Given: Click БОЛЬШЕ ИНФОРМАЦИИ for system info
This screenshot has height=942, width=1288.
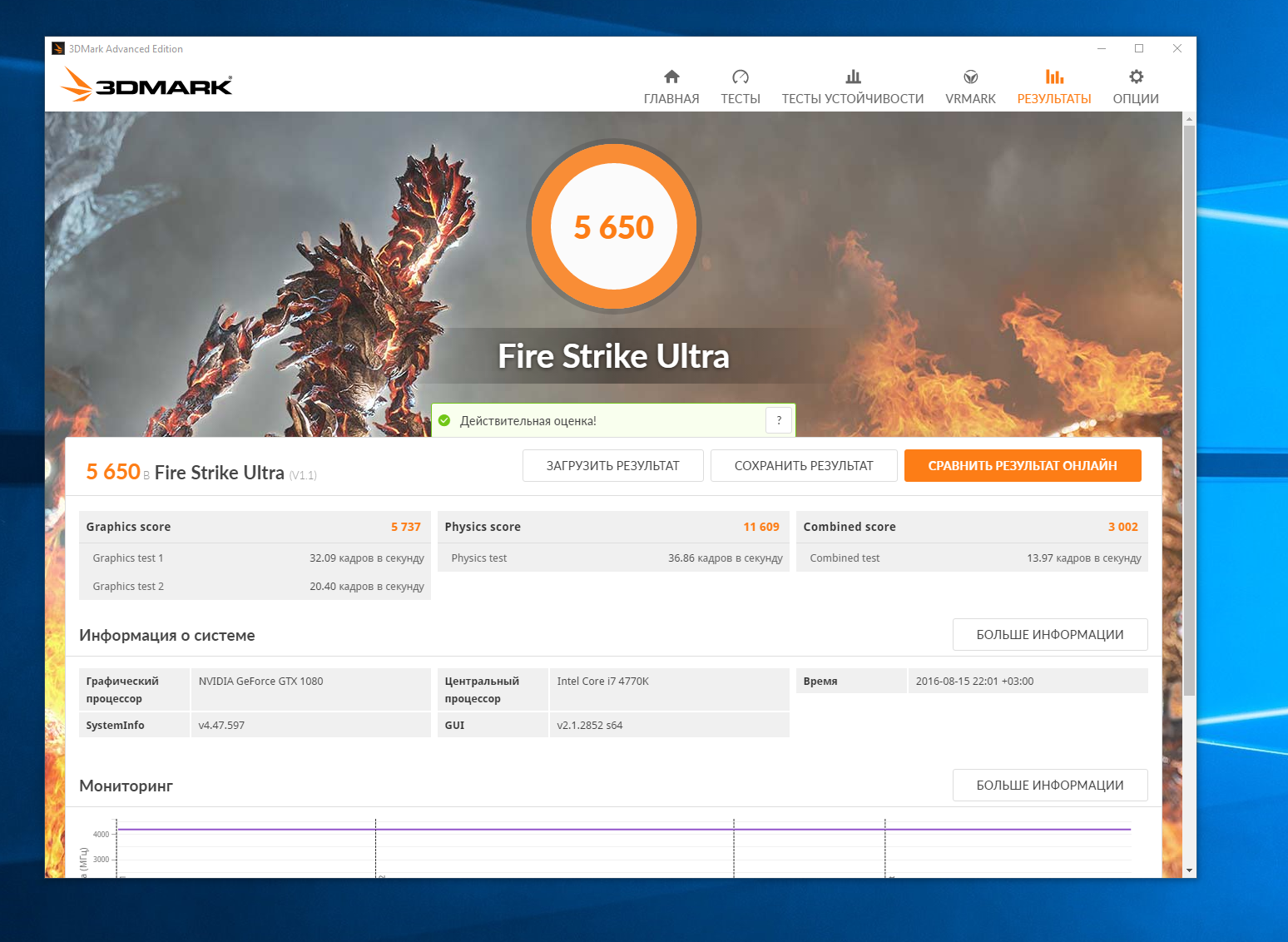Looking at the screenshot, I should 1050,635.
